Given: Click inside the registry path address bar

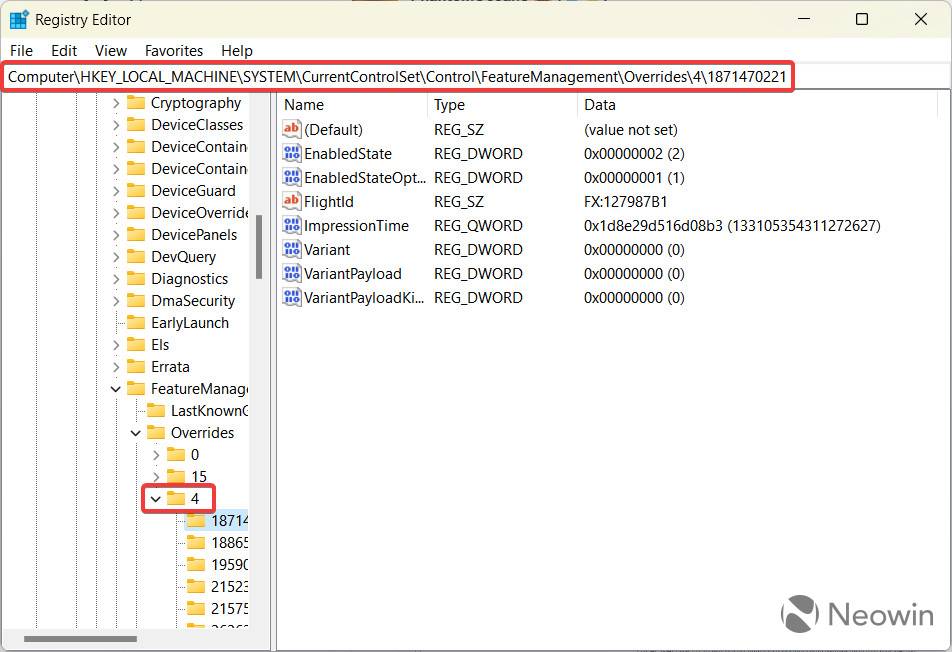Looking at the screenshot, I should 400,76.
